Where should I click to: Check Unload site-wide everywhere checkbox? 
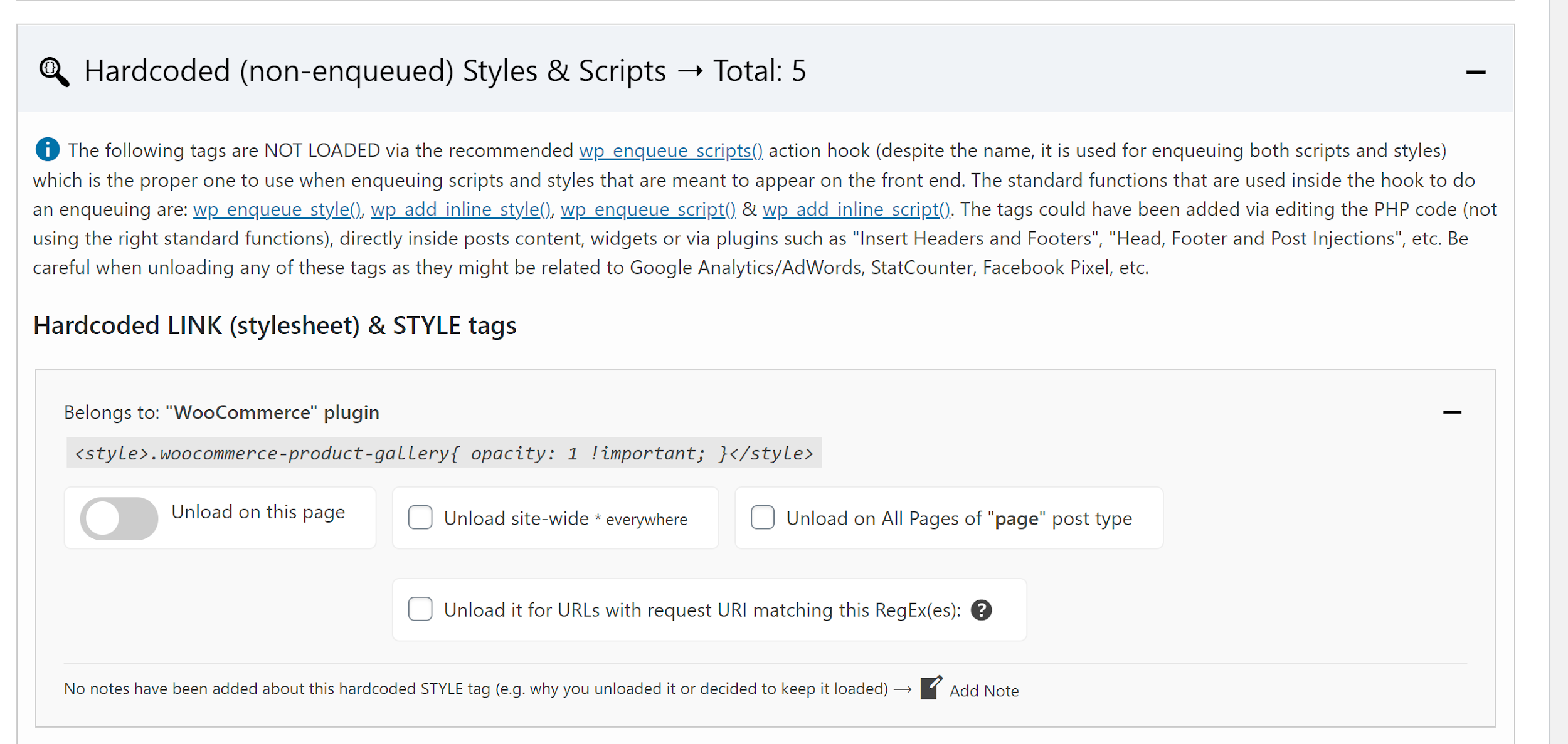[420, 518]
